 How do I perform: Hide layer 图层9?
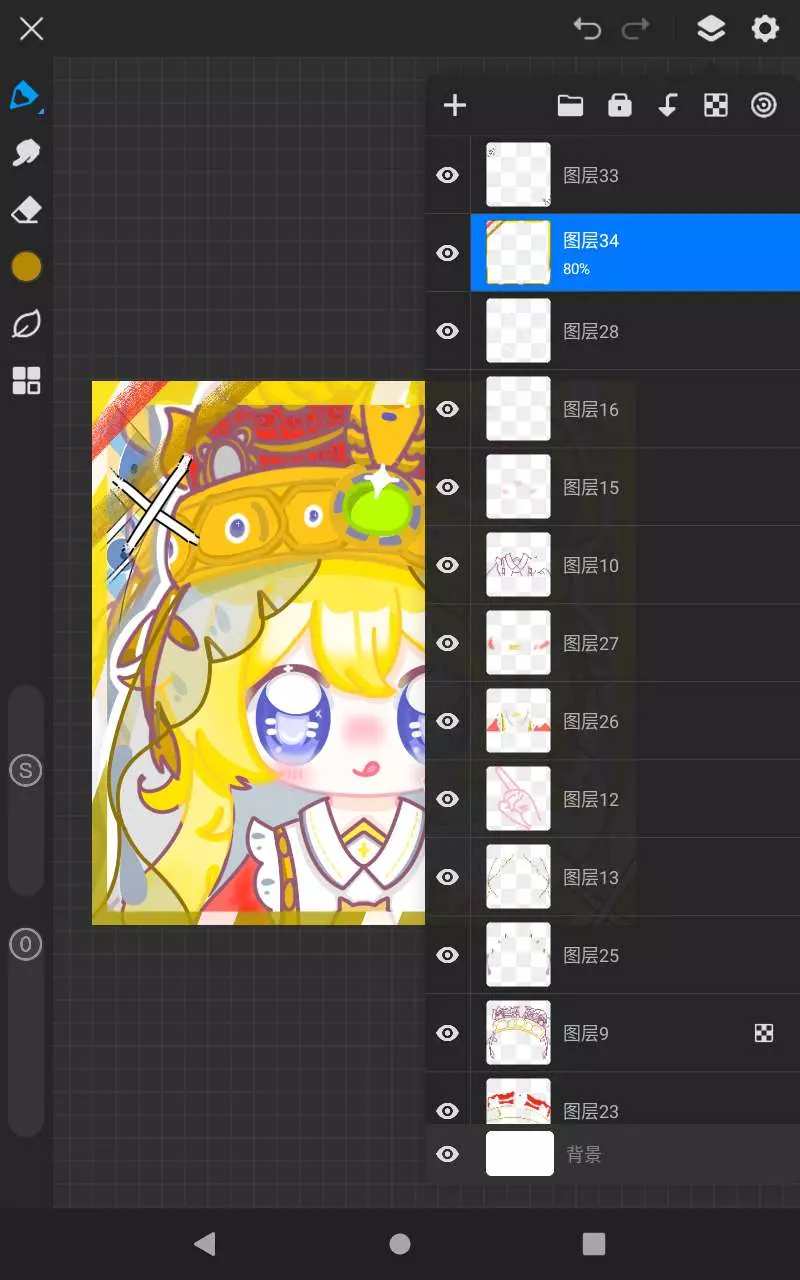[x=448, y=1033]
